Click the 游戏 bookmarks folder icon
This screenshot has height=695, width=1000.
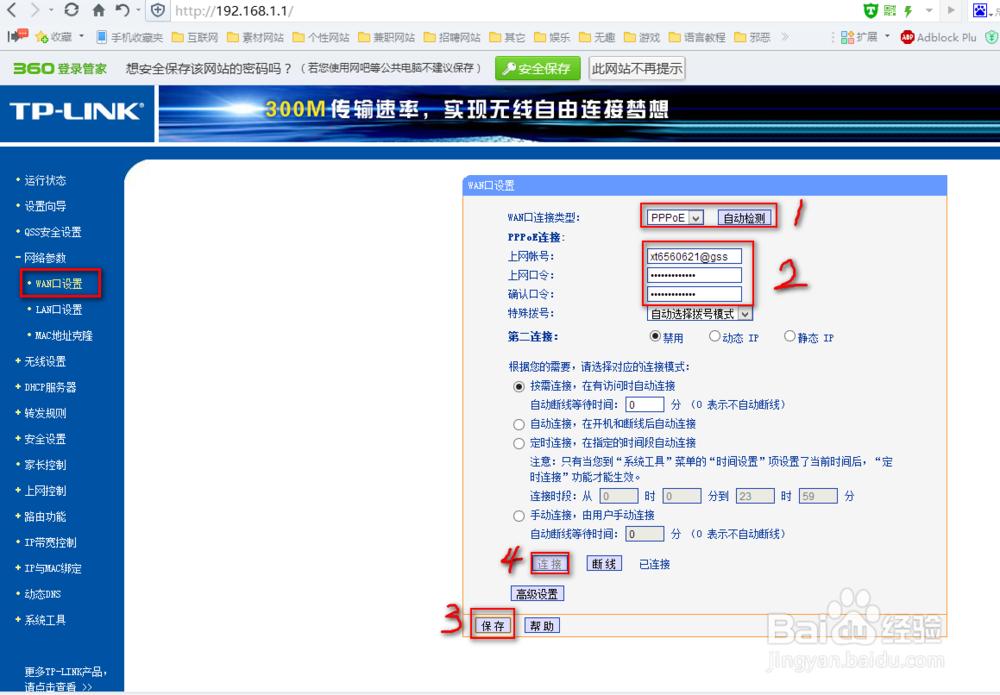coord(631,37)
